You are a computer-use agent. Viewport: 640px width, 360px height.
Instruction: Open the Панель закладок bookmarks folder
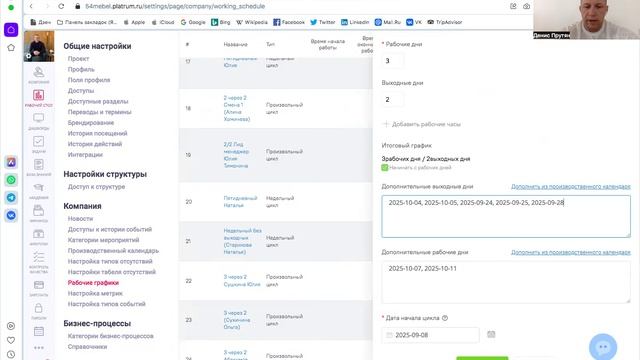(87, 22)
